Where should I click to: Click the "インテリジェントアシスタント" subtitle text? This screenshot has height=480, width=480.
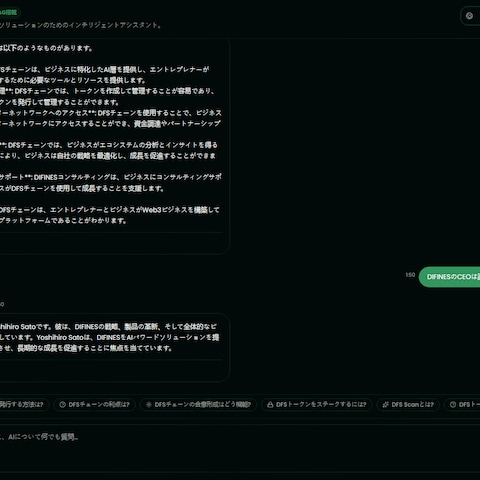[x=114, y=25]
